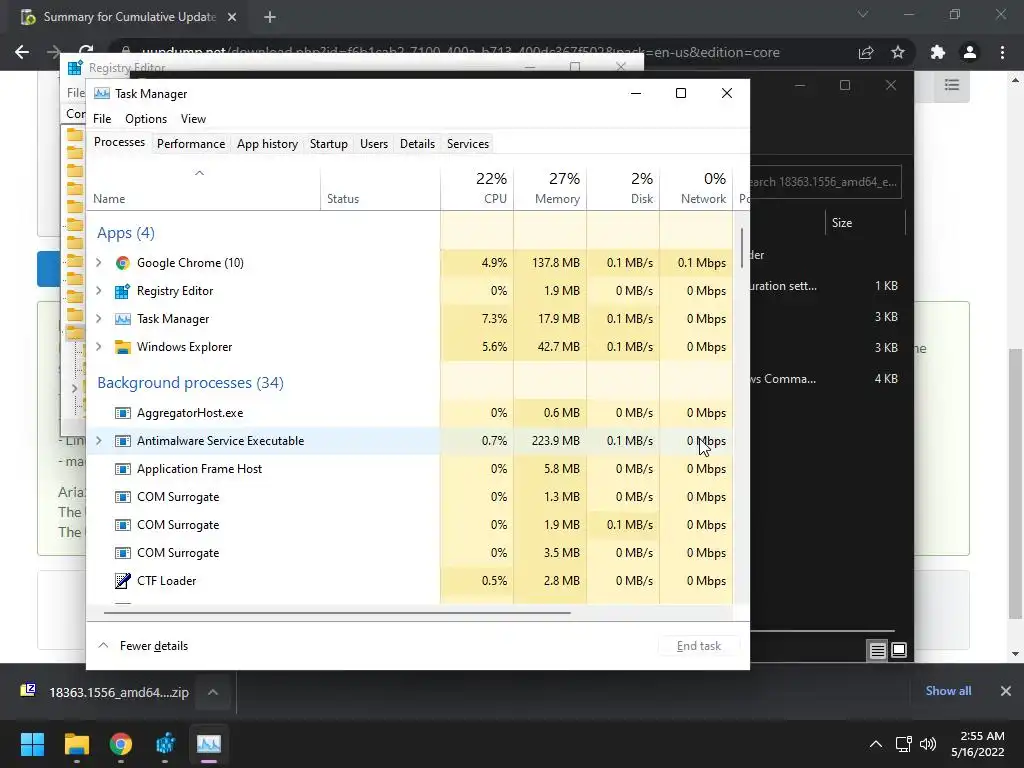Expand the Google Chrome (10) process group
This screenshot has height=768, width=1024.
click(x=99, y=263)
